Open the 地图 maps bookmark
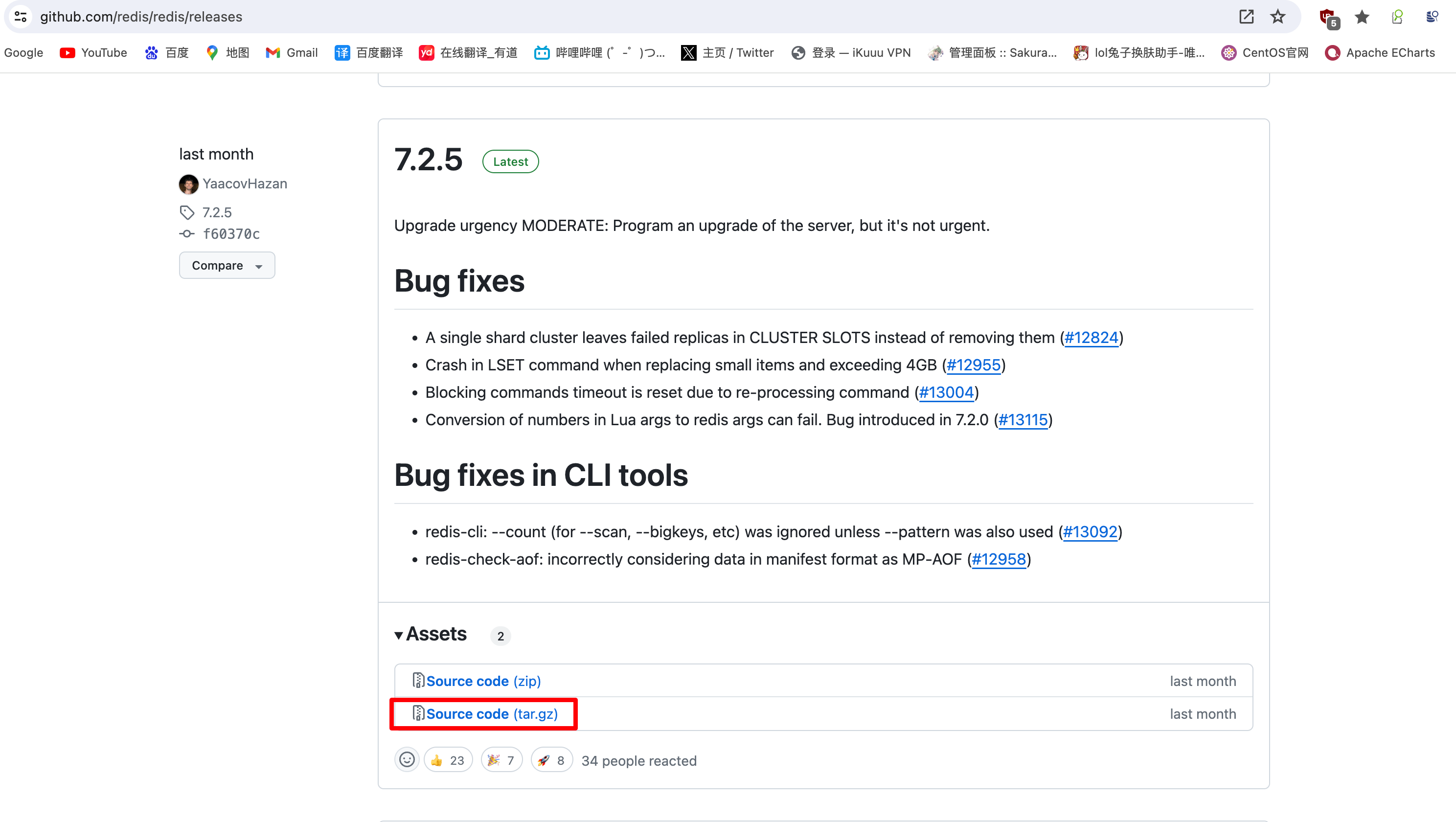The width and height of the screenshot is (1456, 822). (227, 52)
